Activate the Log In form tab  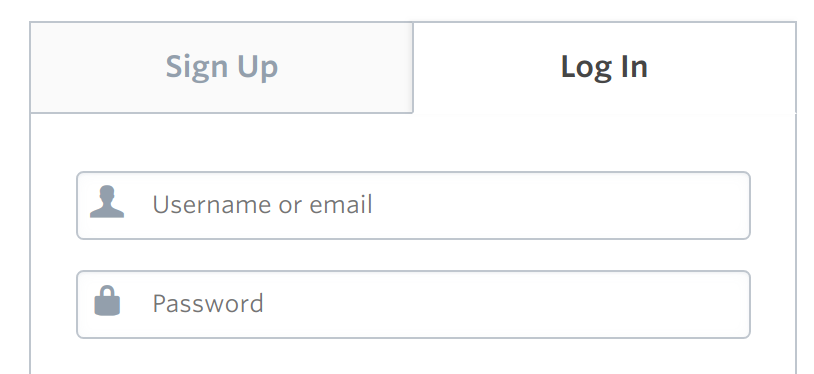604,68
